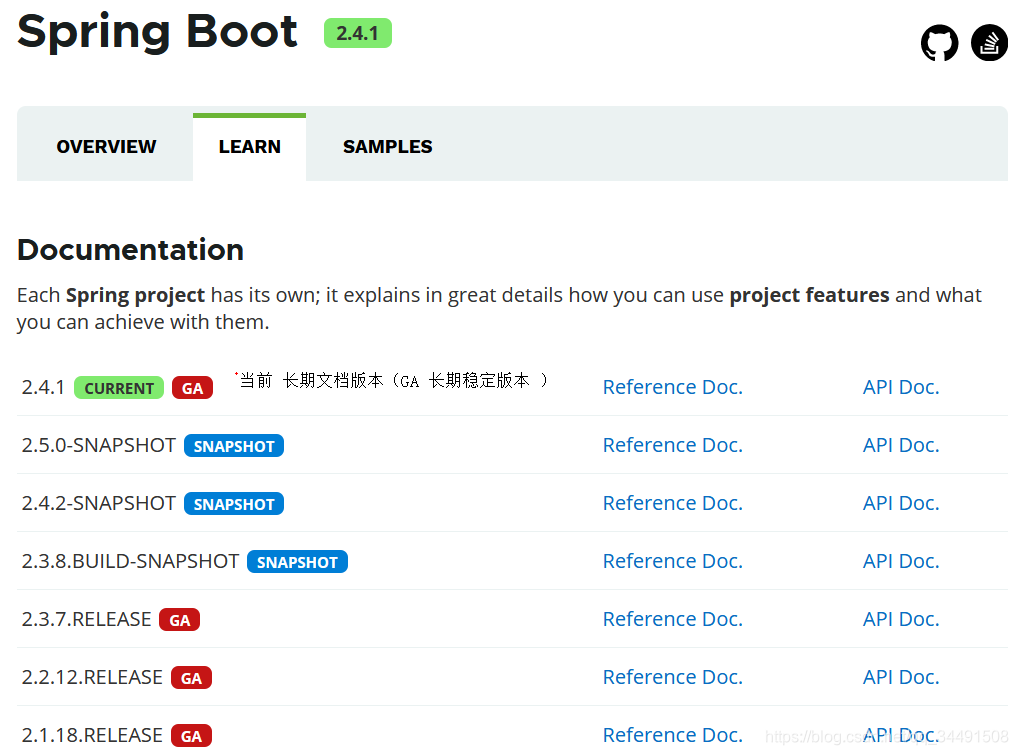
Task: Open the SAMPLES tab
Action: coord(388,147)
